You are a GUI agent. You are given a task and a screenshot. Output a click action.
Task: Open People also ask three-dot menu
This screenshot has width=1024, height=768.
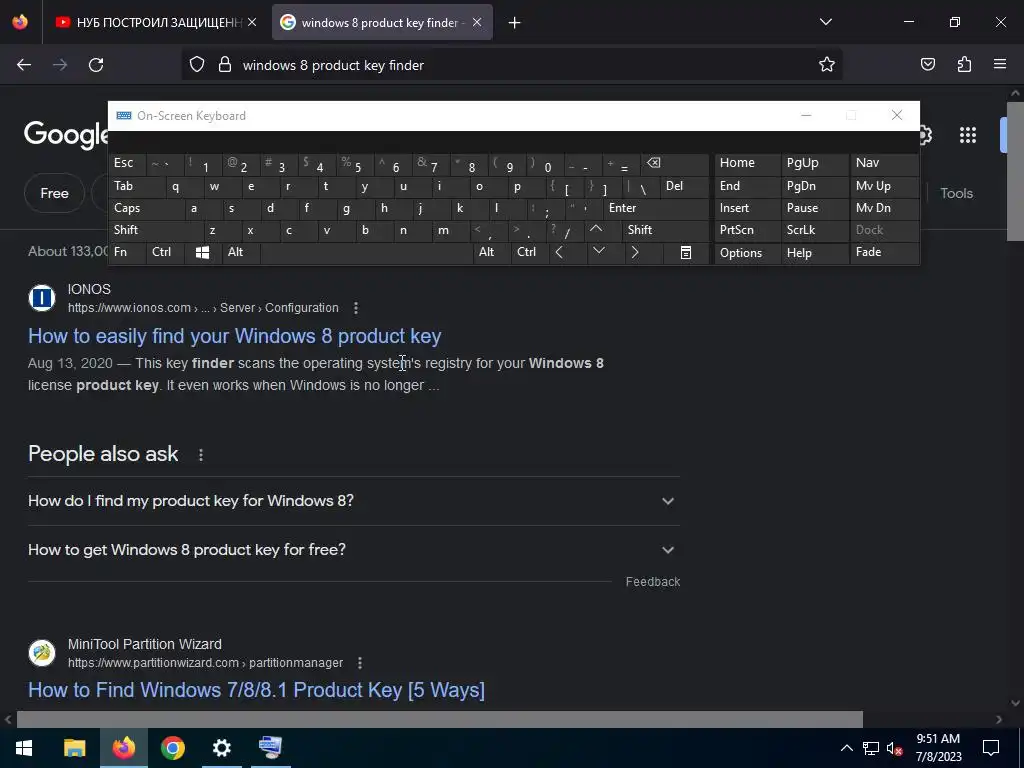[200, 455]
